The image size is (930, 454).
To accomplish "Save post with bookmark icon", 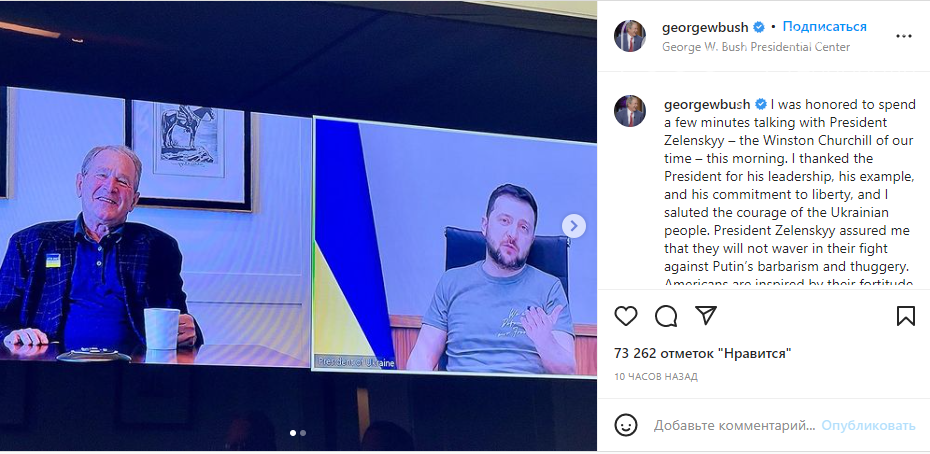I will point(906,316).
